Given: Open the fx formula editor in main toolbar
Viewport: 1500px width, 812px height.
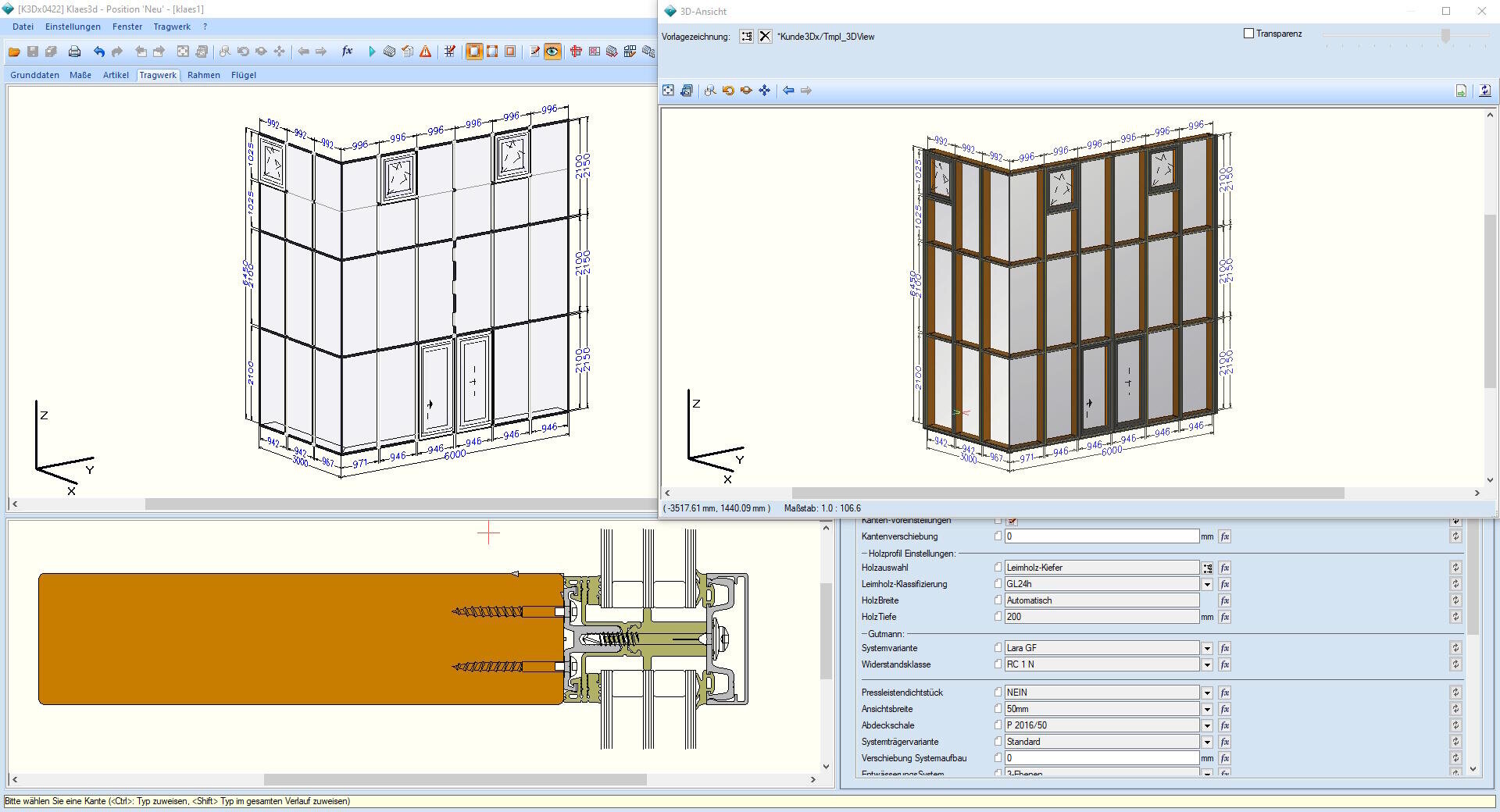Looking at the screenshot, I should pos(347,52).
